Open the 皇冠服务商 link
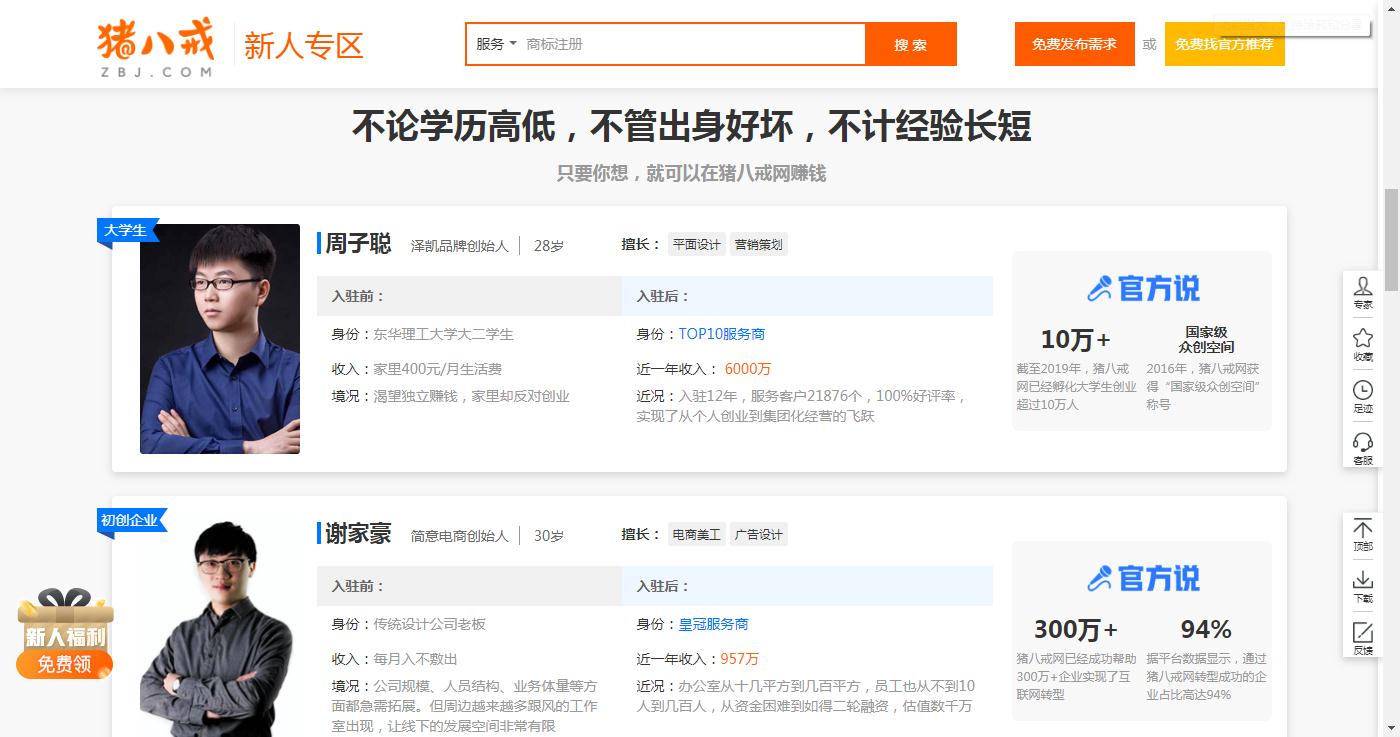This screenshot has width=1400, height=737. click(x=713, y=624)
